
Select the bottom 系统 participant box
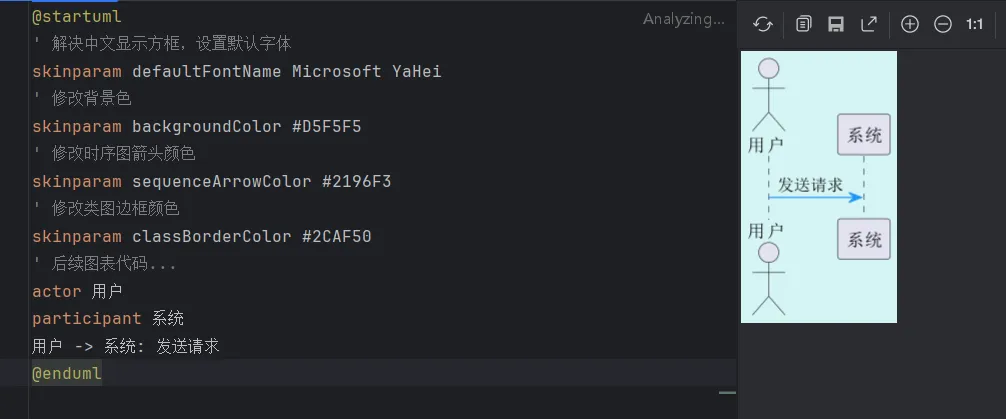(x=864, y=239)
